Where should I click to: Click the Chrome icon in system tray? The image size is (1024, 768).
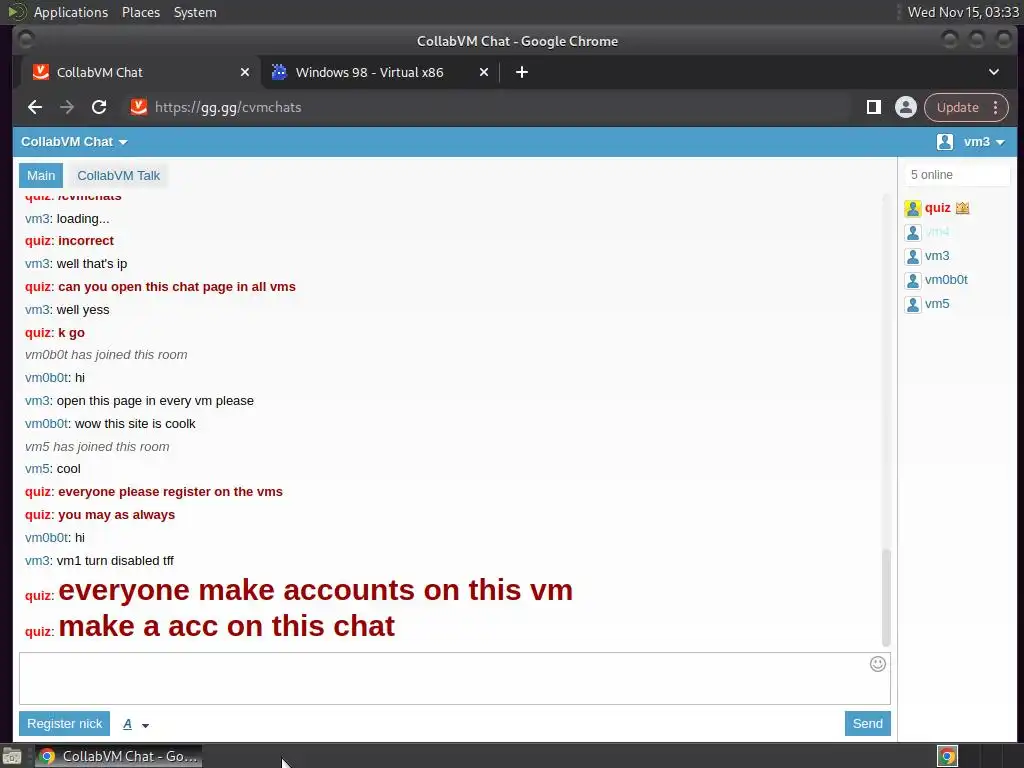[947, 756]
